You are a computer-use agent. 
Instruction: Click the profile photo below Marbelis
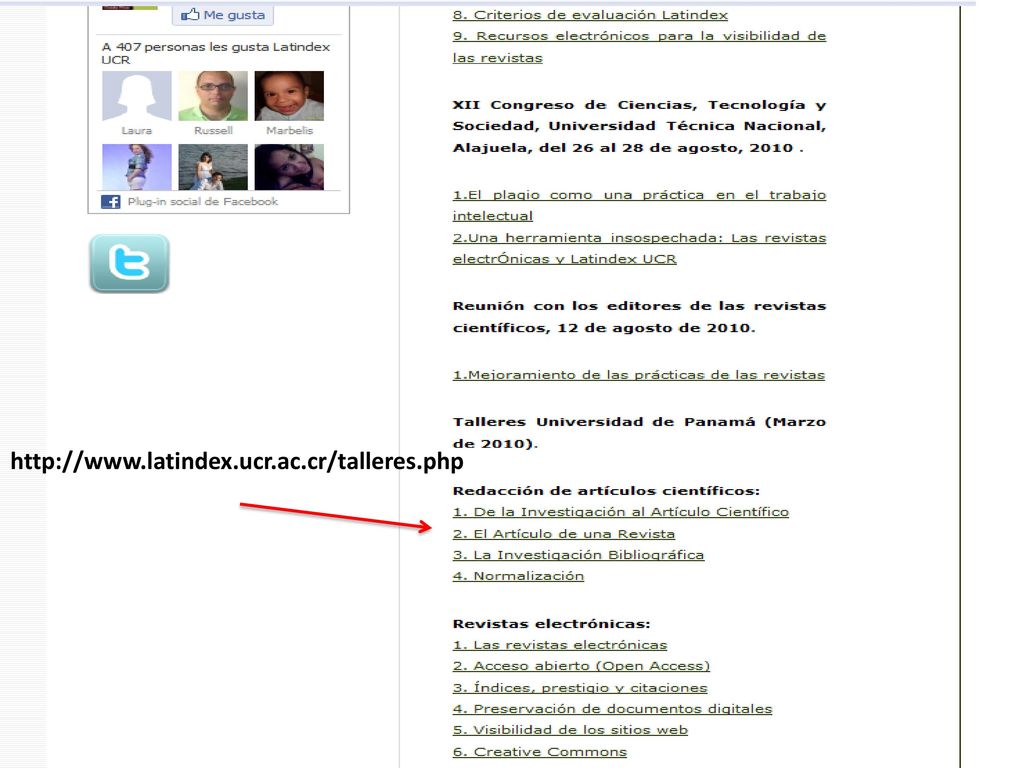coord(289,167)
